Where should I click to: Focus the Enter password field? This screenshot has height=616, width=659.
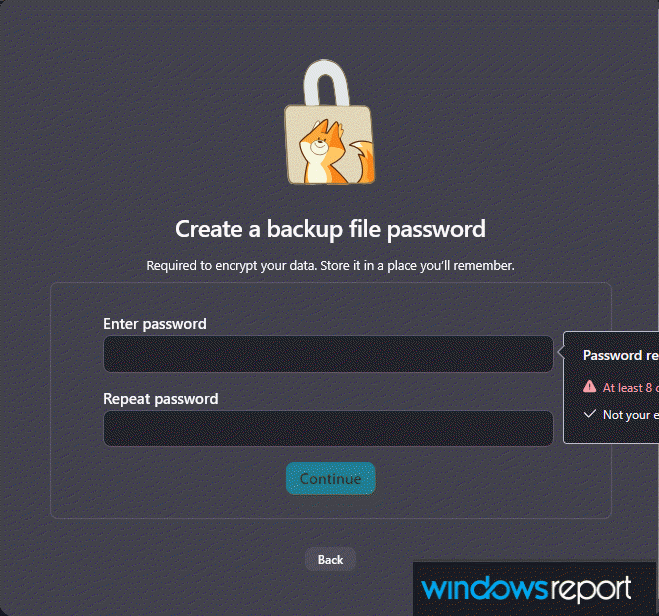[328, 354]
